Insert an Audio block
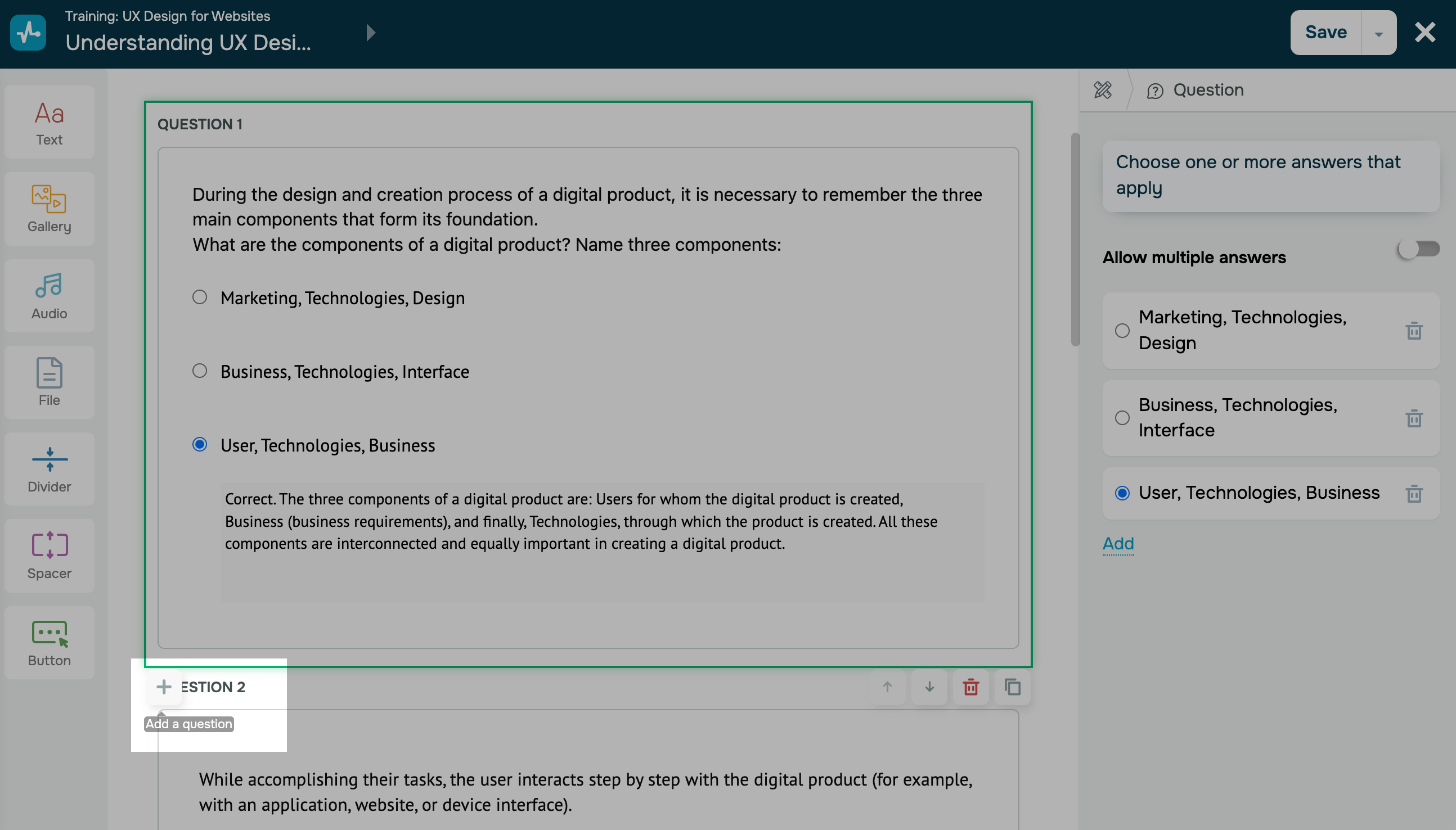 pyautogui.click(x=50, y=296)
